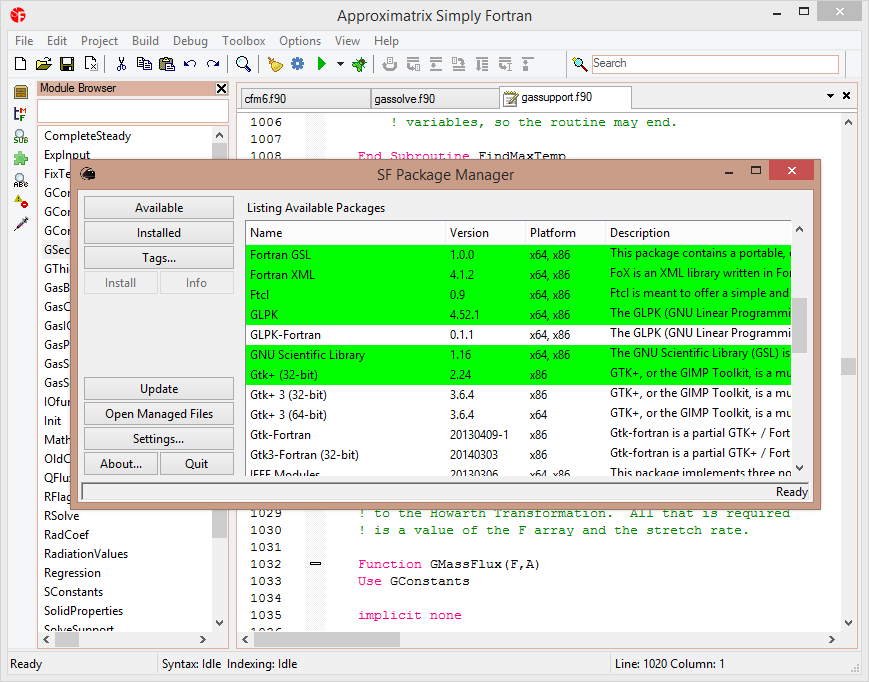Click the Tags... button
Screen dimensions: 869x682
click(159, 258)
